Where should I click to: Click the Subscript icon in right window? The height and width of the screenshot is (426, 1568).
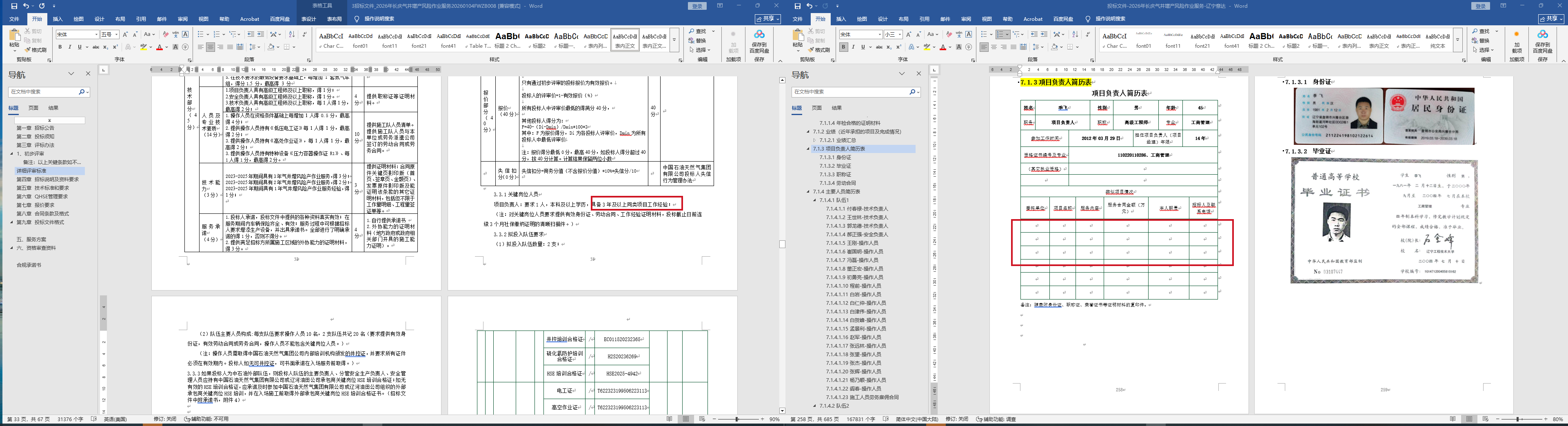(x=889, y=47)
